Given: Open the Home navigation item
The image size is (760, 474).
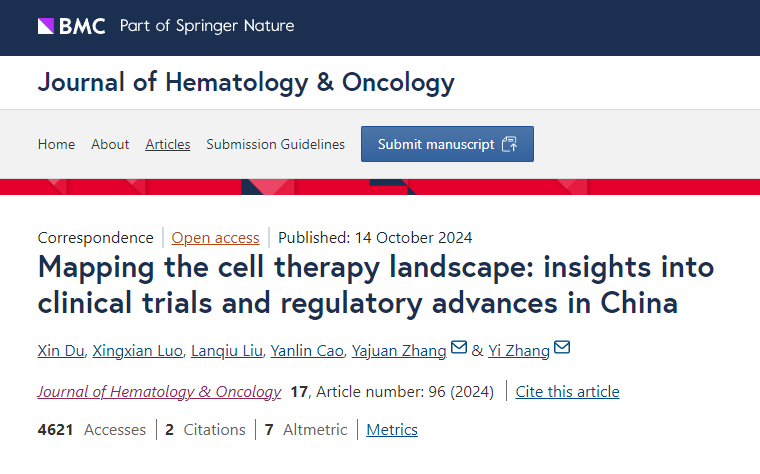Looking at the screenshot, I should (56, 144).
